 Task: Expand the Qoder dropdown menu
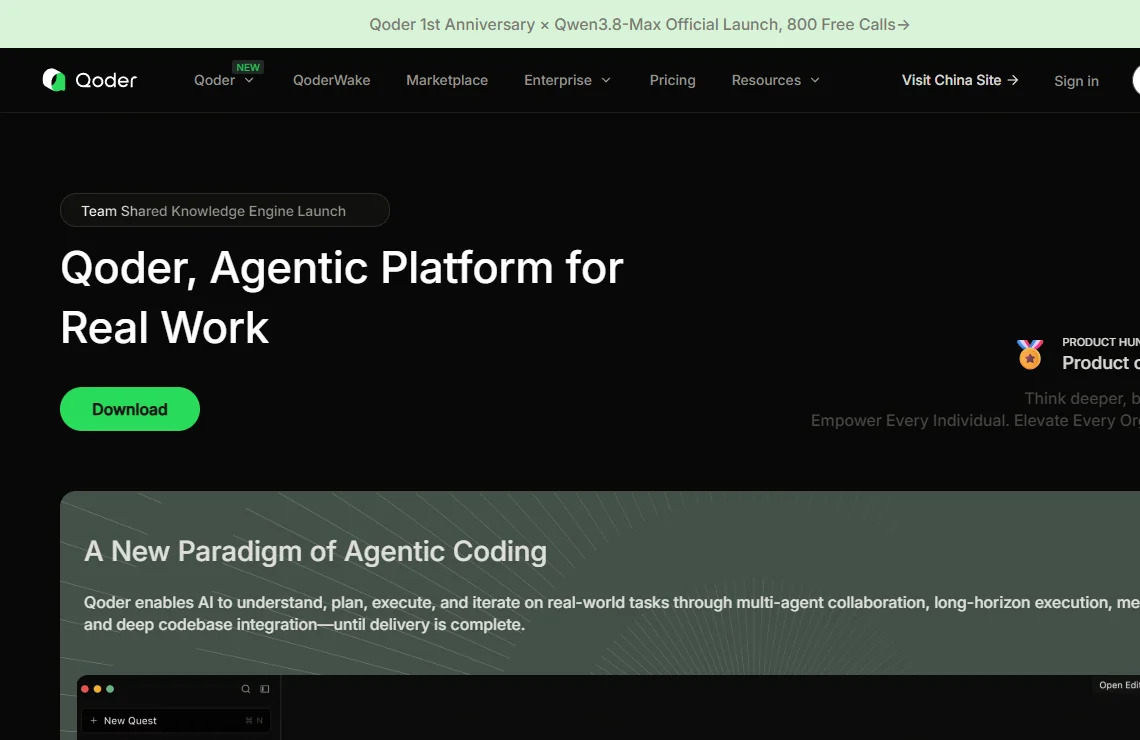coord(223,80)
